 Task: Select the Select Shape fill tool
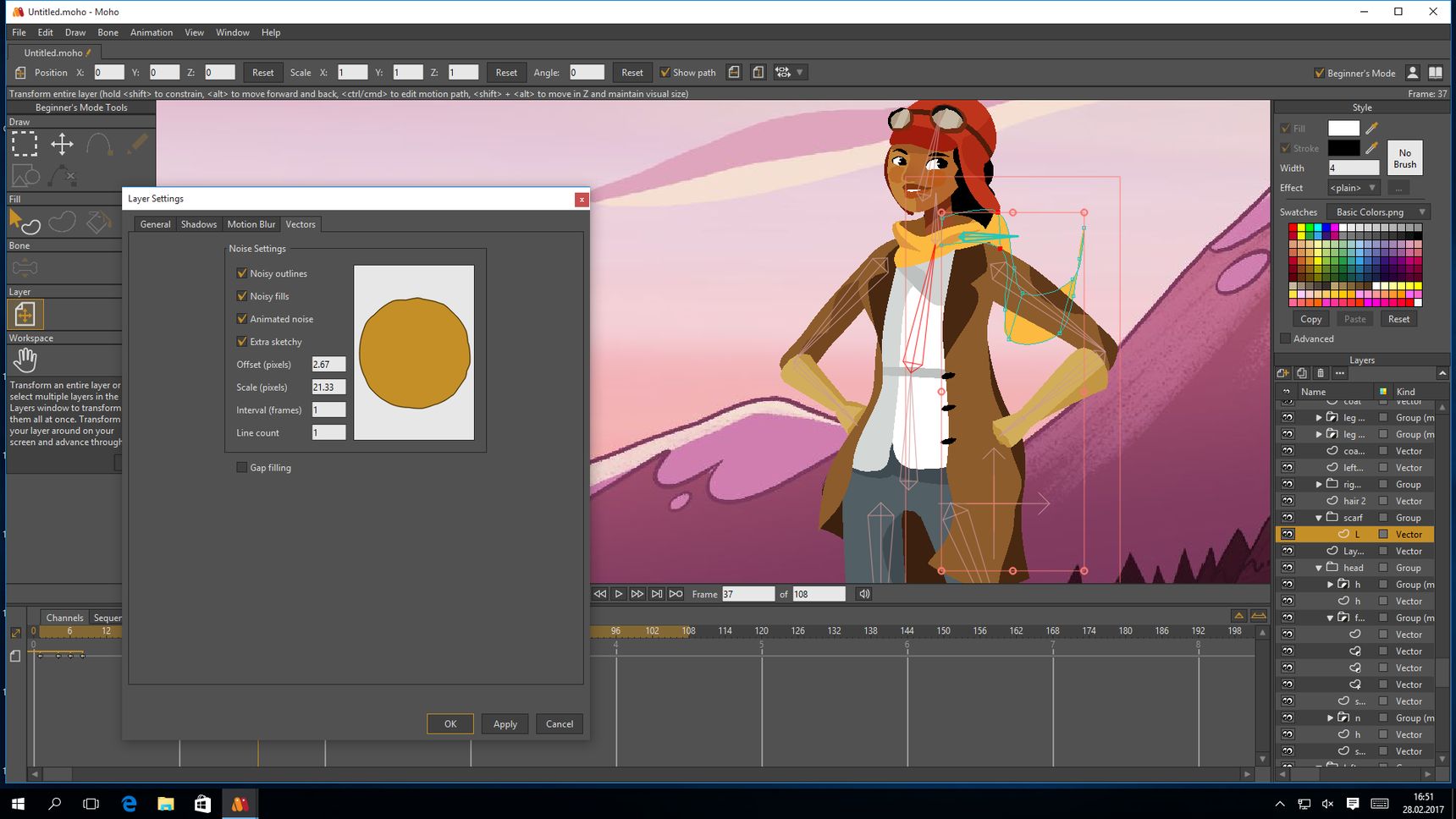point(25,222)
